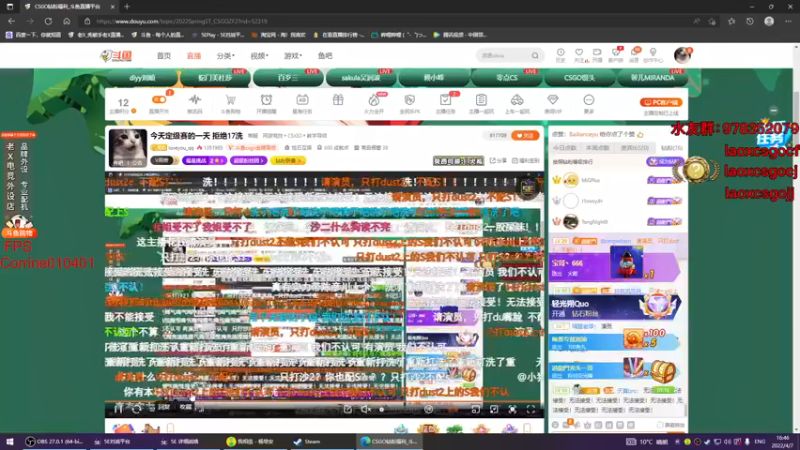Click the purple 超级粉丝团 button

[x=248, y=161]
